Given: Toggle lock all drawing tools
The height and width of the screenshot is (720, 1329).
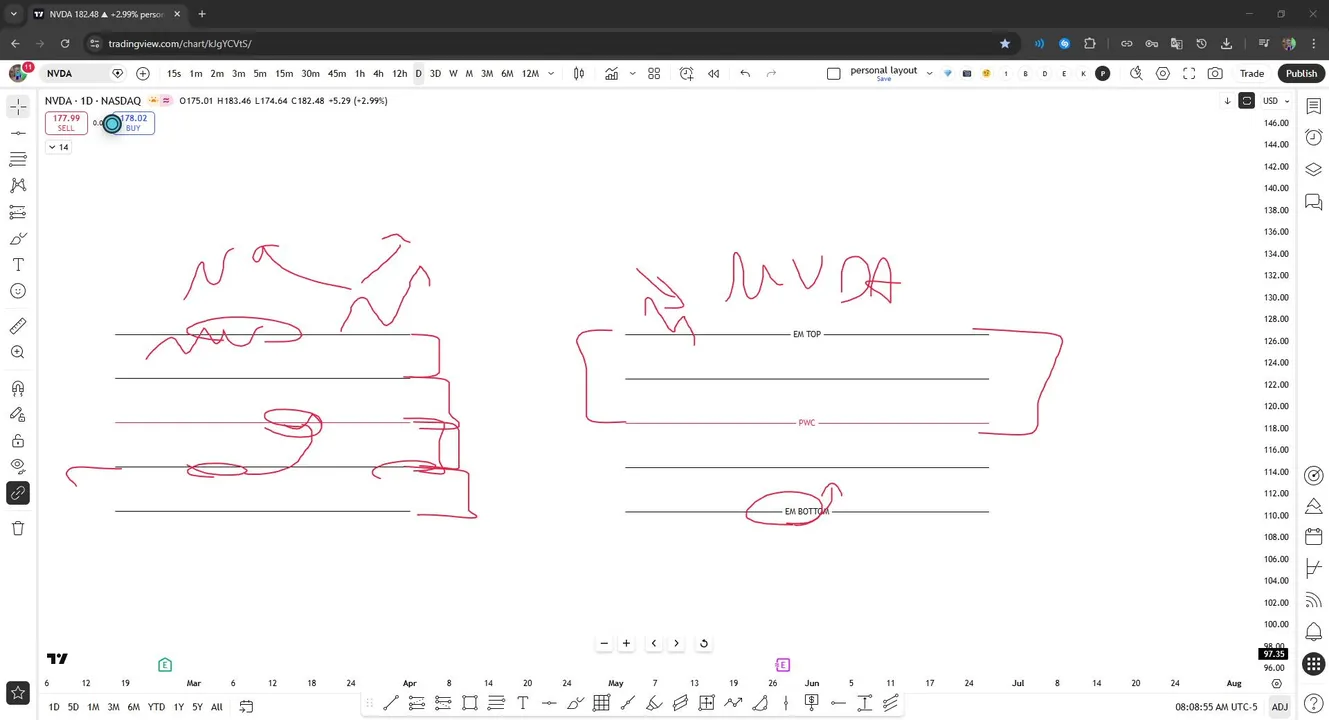Looking at the screenshot, I should (18, 441).
